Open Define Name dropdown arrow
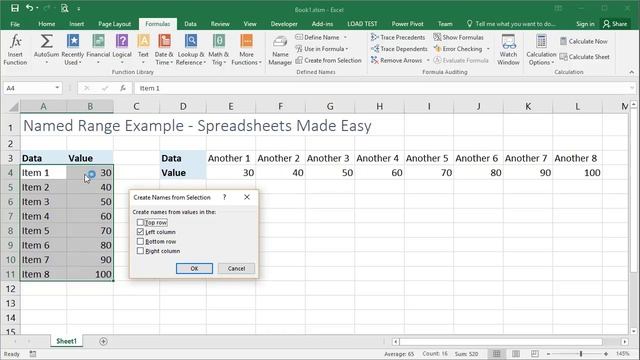The image size is (640, 360). click(345, 37)
